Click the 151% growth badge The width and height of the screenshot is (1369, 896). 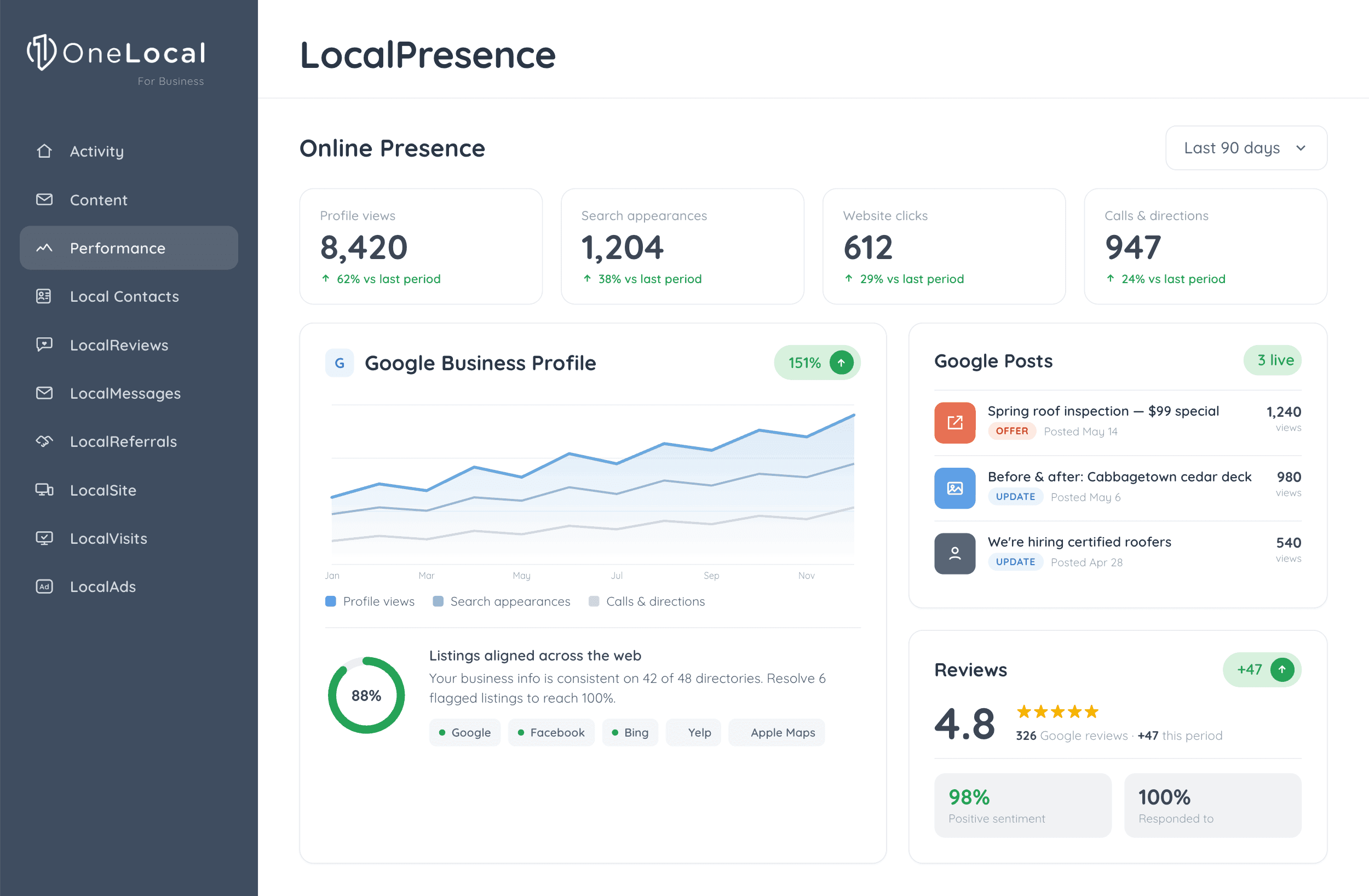[x=817, y=363]
